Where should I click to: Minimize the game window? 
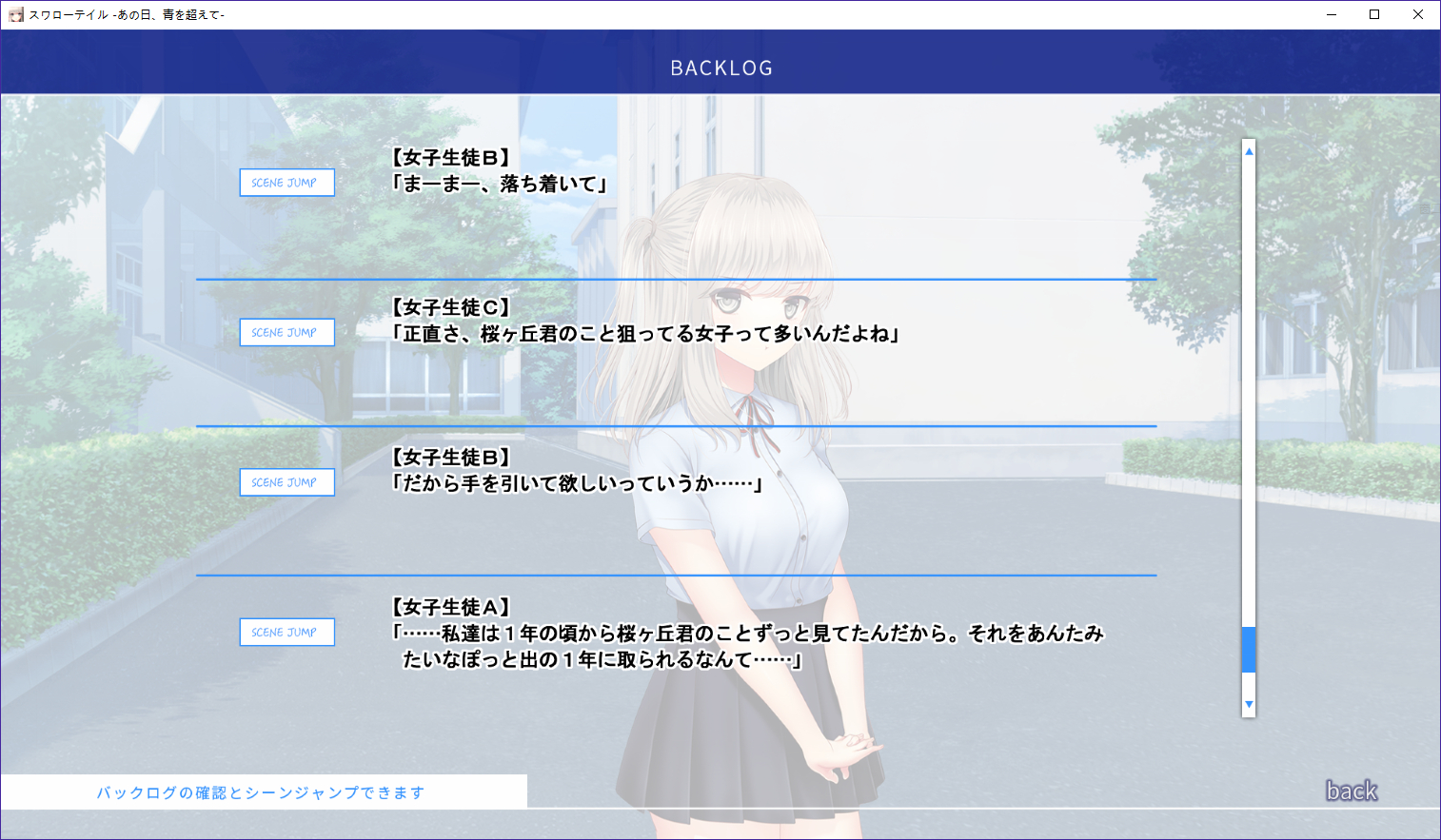pyautogui.click(x=1332, y=14)
